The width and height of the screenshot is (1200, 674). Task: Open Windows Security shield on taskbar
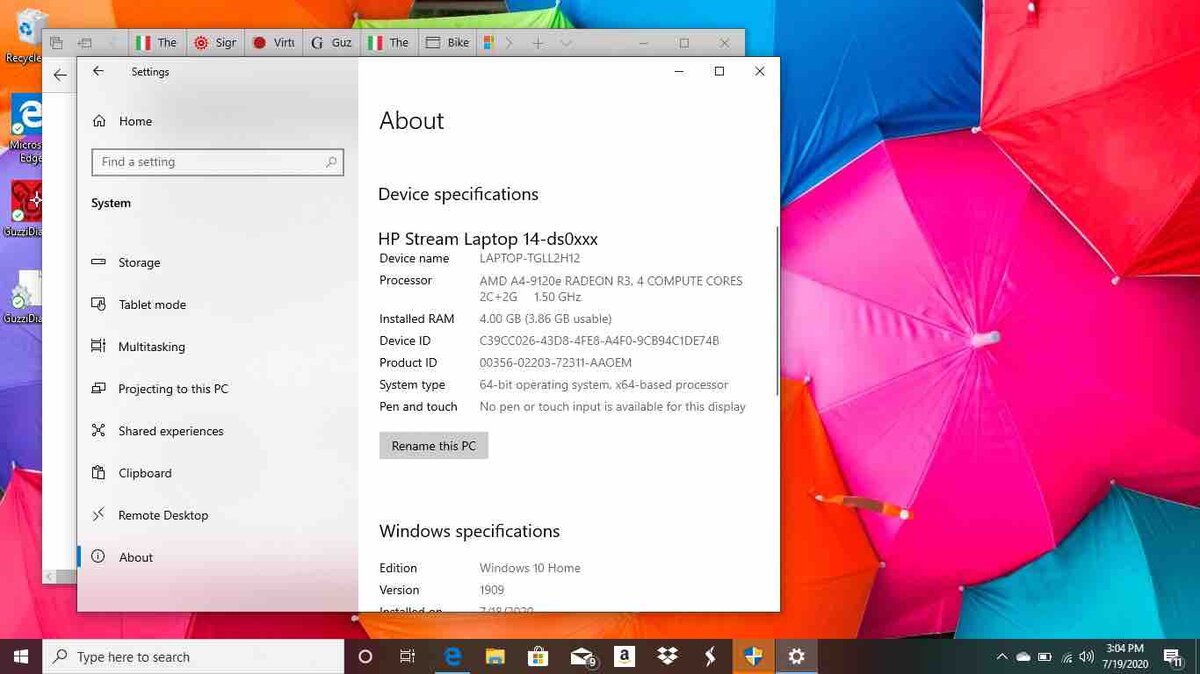tap(753, 657)
